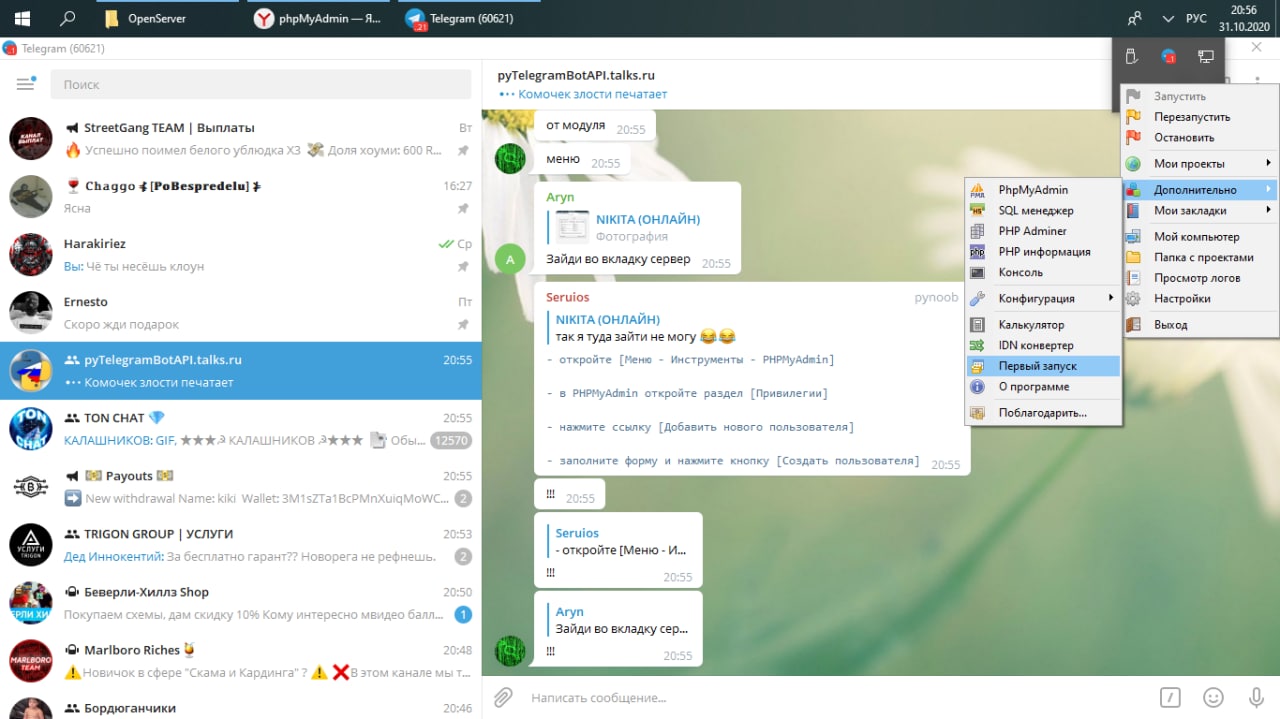The image size is (1280, 719).
Task: Open Telegram hamburger menu
Action: pyautogui.click(x=26, y=84)
